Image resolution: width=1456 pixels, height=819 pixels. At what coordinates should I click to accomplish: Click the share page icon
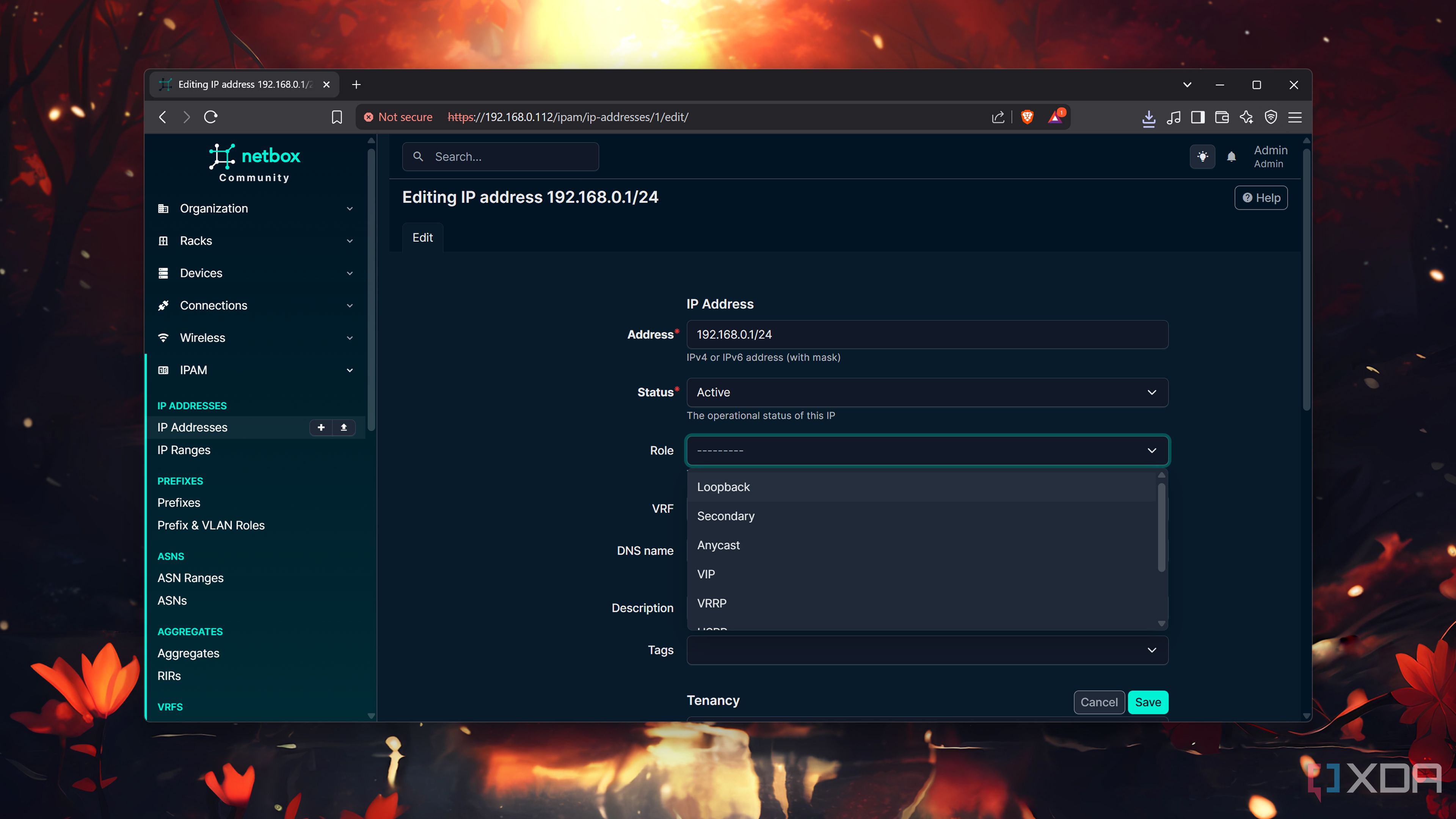(998, 117)
